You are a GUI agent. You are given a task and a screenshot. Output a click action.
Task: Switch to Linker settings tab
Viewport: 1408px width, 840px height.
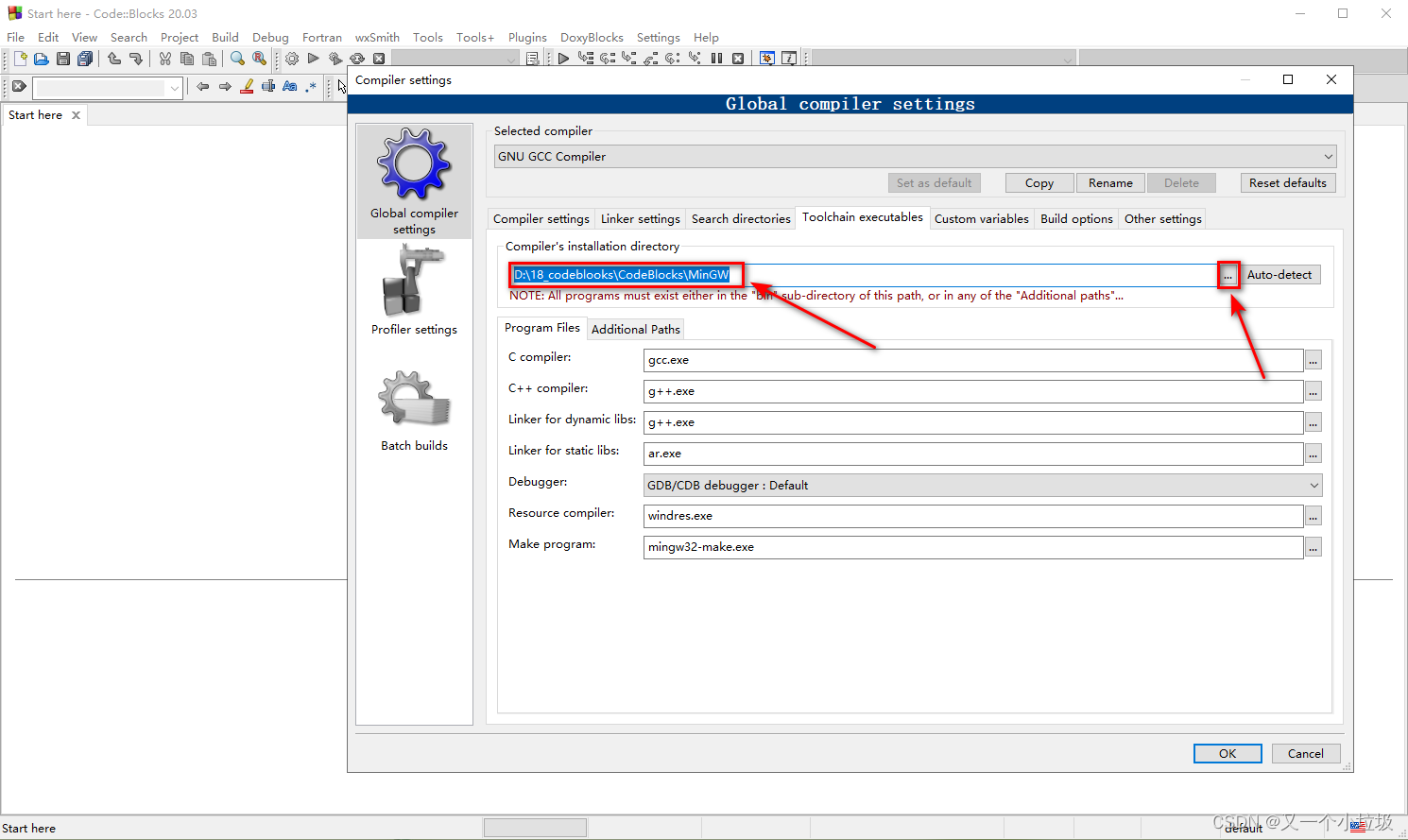coord(641,218)
